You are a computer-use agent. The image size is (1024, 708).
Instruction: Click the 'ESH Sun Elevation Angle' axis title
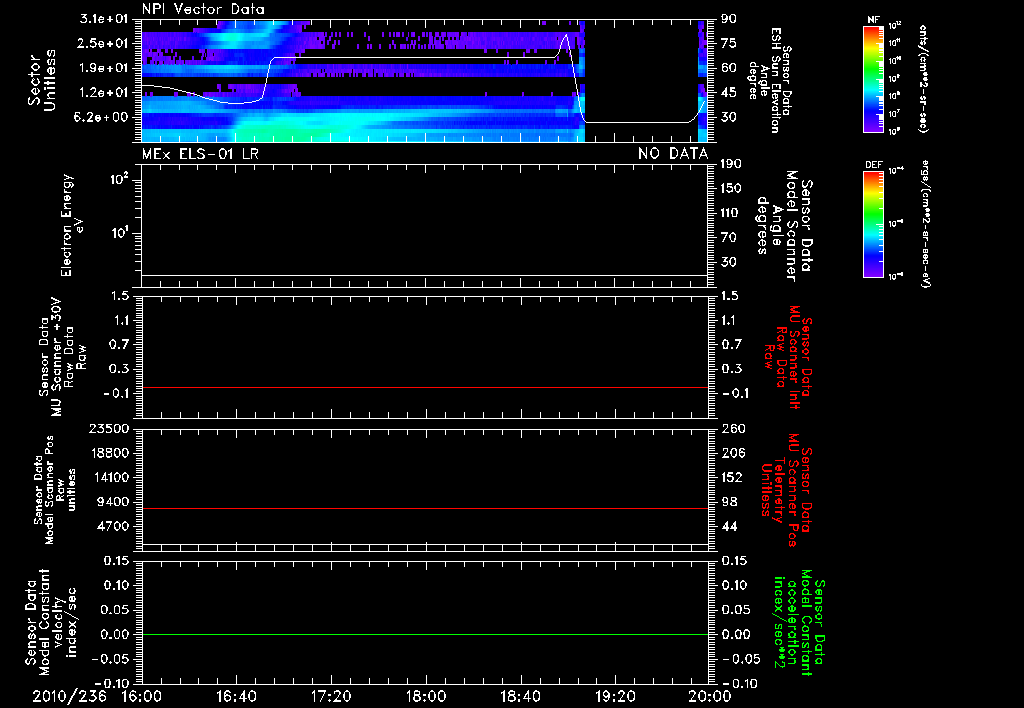(769, 80)
